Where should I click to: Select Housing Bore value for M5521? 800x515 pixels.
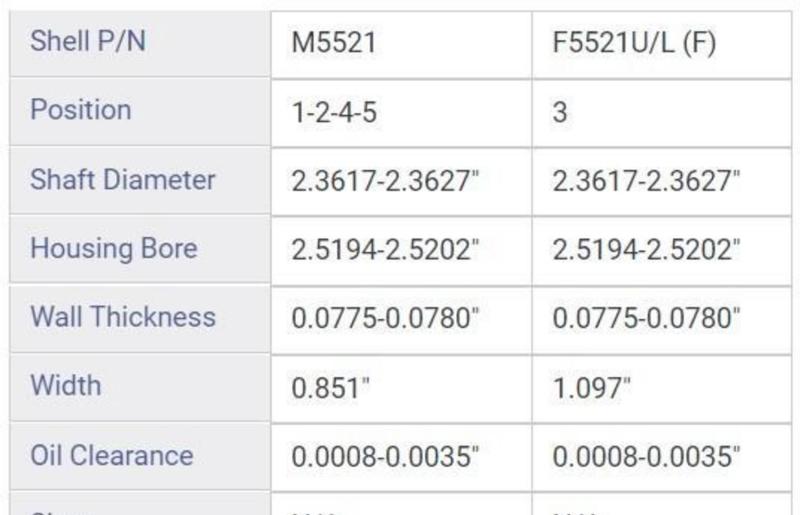(x=385, y=250)
